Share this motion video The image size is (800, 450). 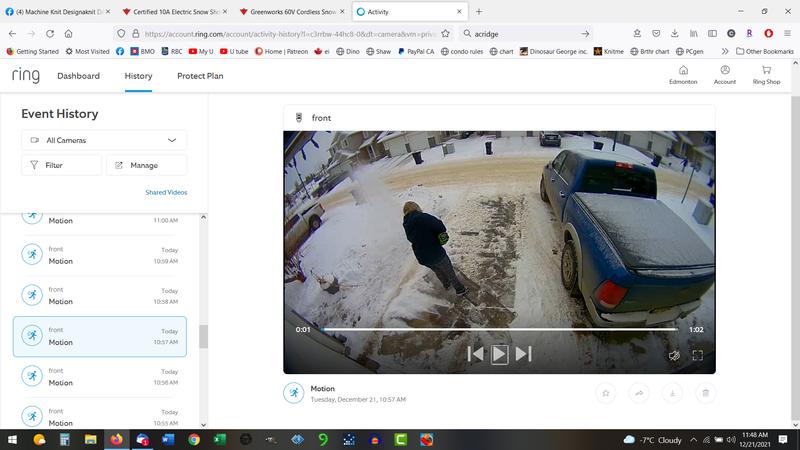[639, 393]
